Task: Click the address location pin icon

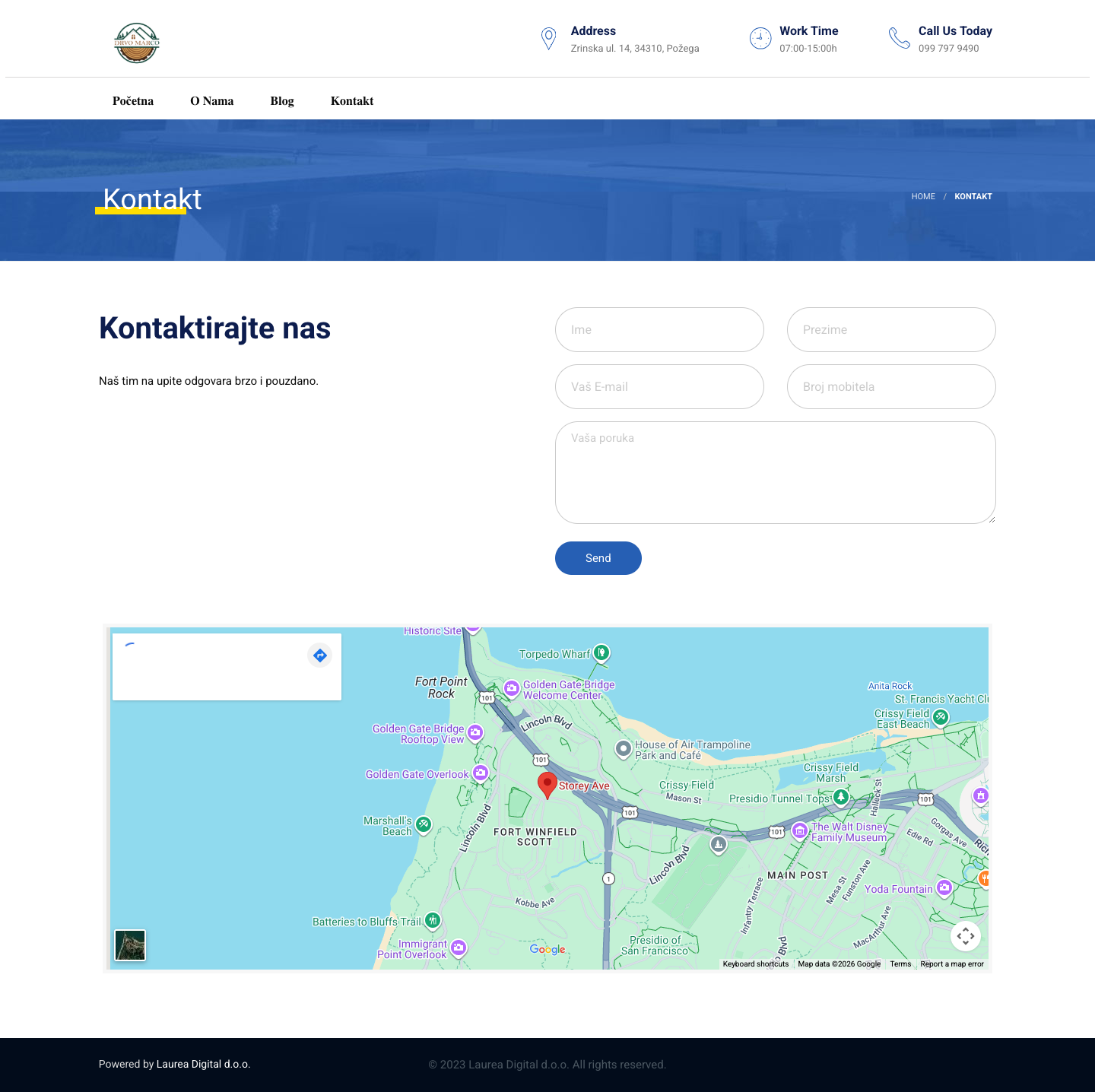Action: (548, 39)
